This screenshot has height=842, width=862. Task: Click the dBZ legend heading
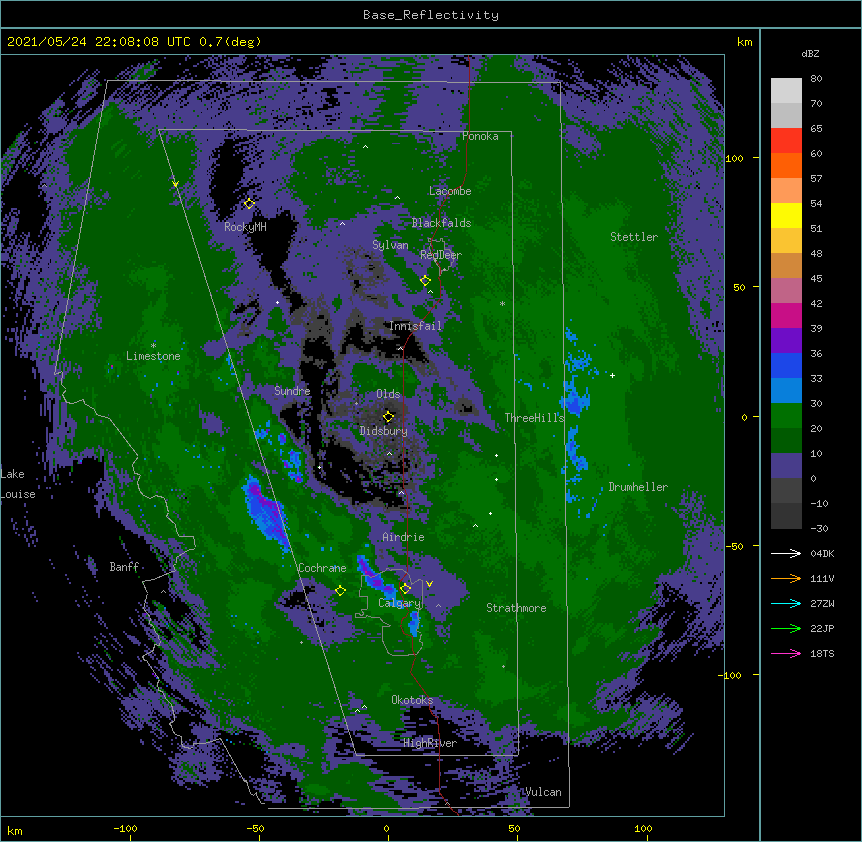point(810,53)
